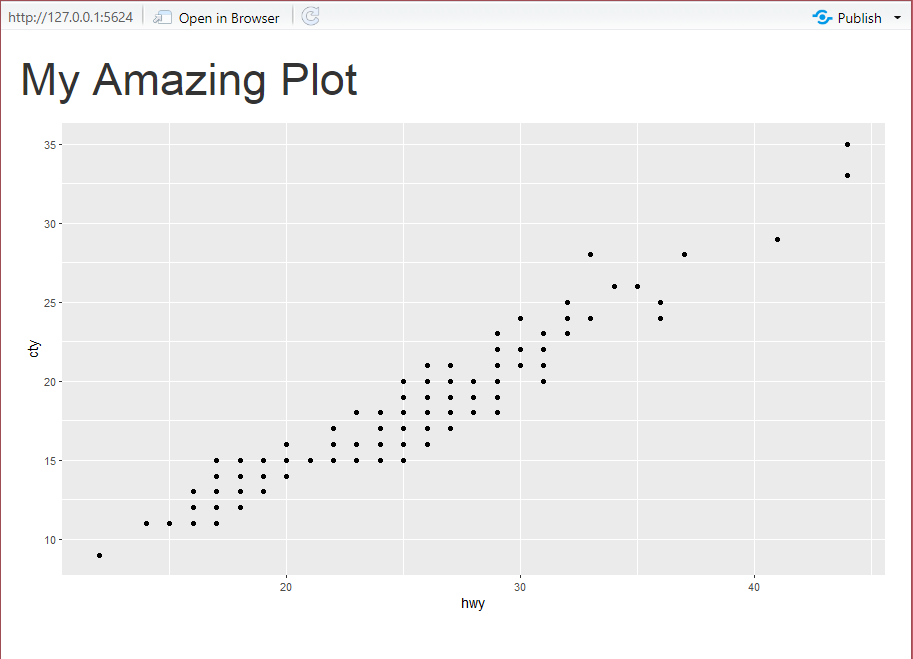The height and width of the screenshot is (659, 913).
Task: Select the topmost data point at cty 35
Action: [x=847, y=144]
